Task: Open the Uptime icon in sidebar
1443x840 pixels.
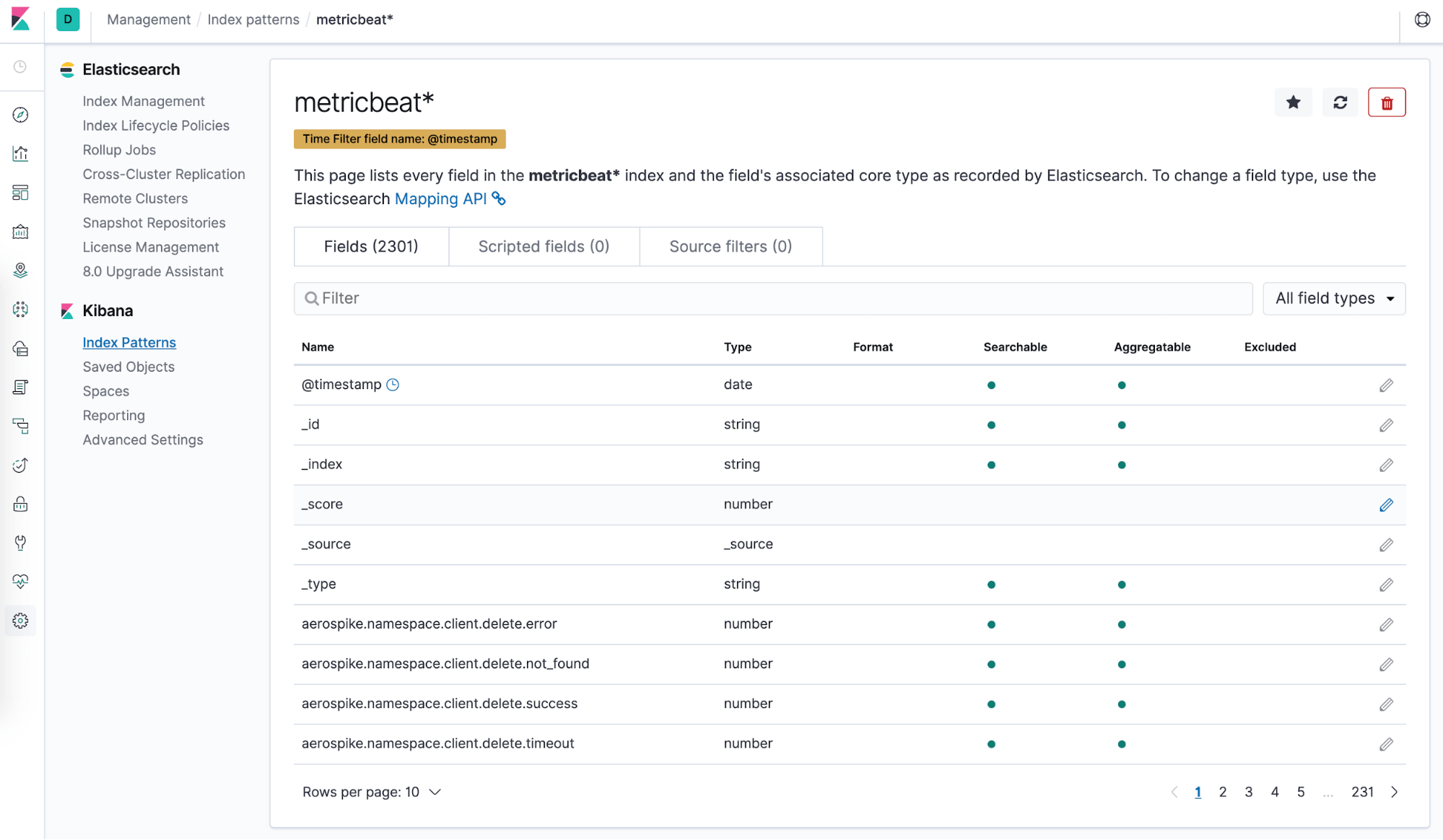Action: [21, 465]
